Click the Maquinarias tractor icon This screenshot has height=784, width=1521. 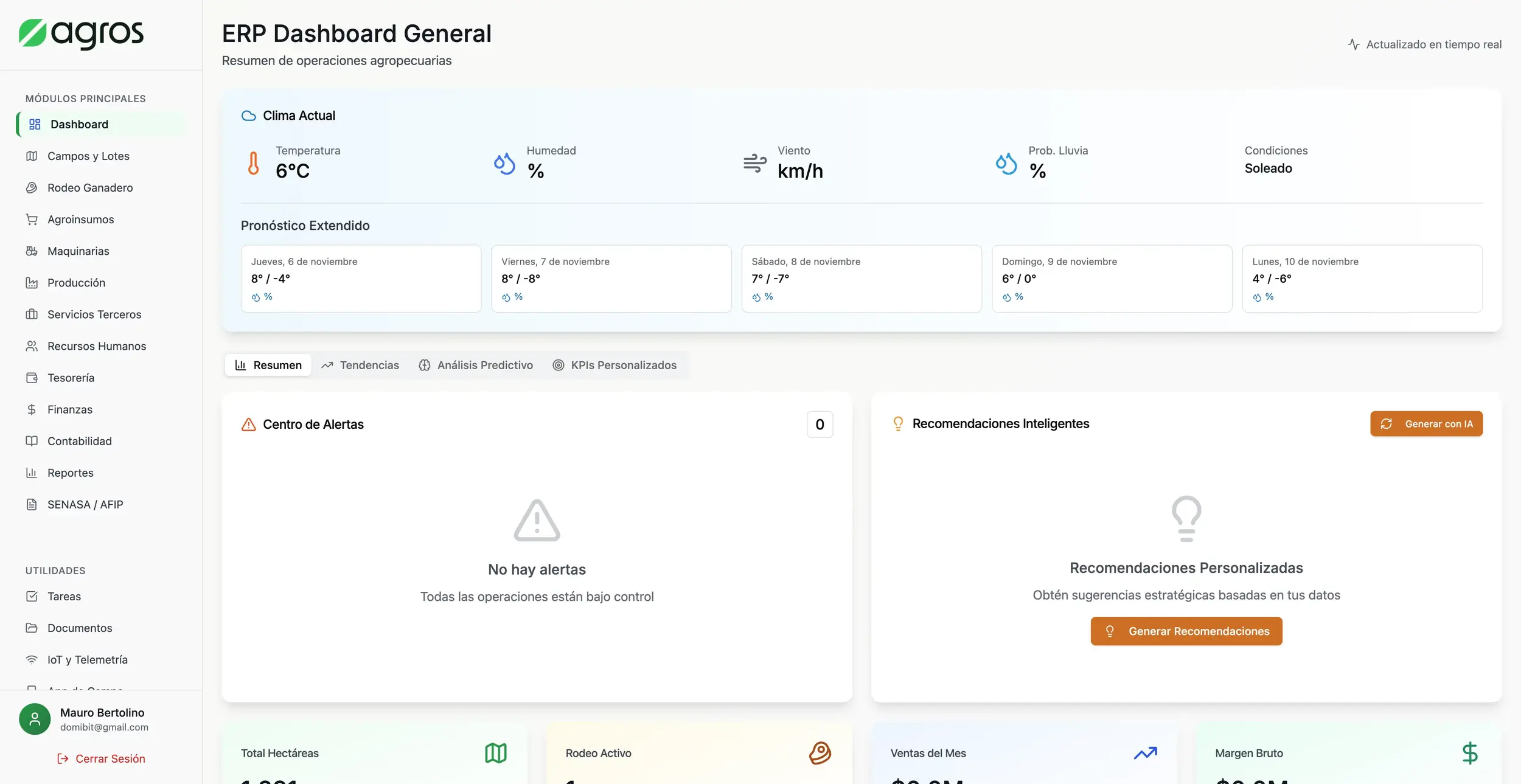click(x=32, y=251)
